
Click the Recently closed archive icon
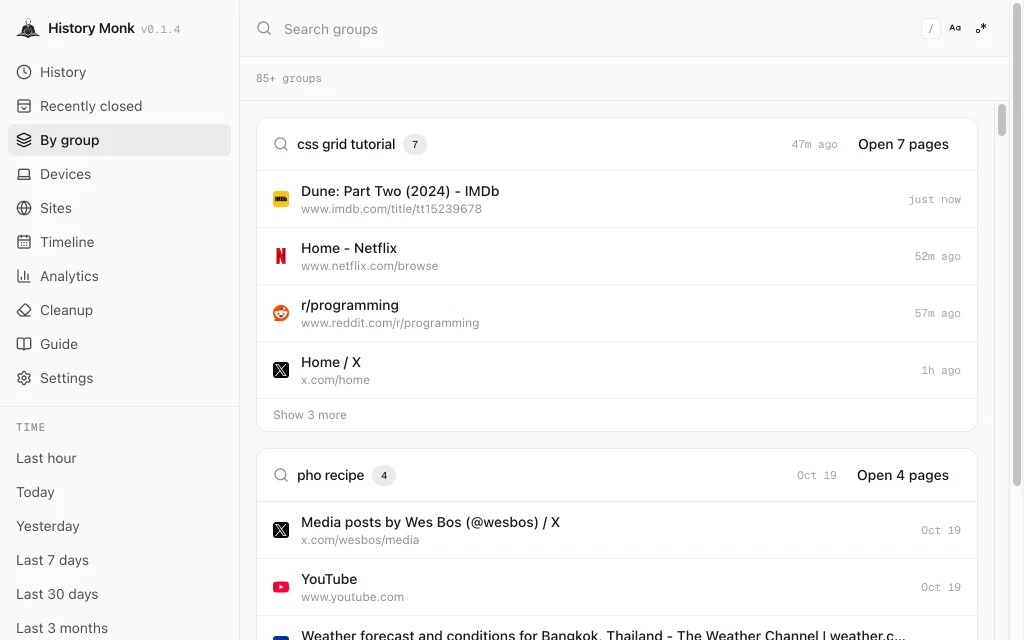(x=24, y=106)
